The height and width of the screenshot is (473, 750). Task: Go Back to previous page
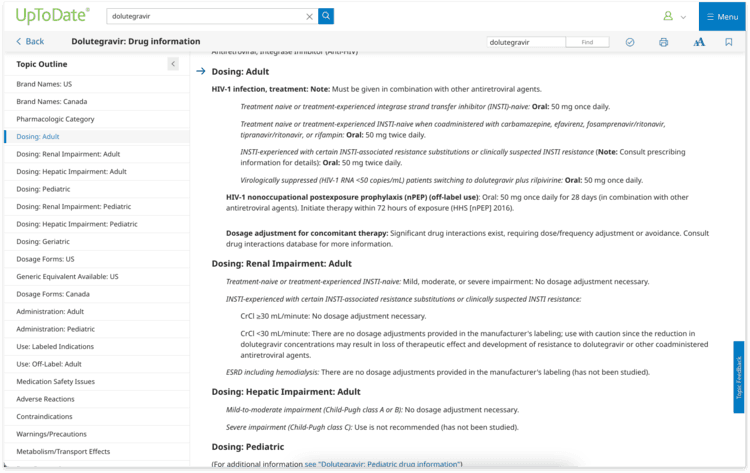coord(30,42)
